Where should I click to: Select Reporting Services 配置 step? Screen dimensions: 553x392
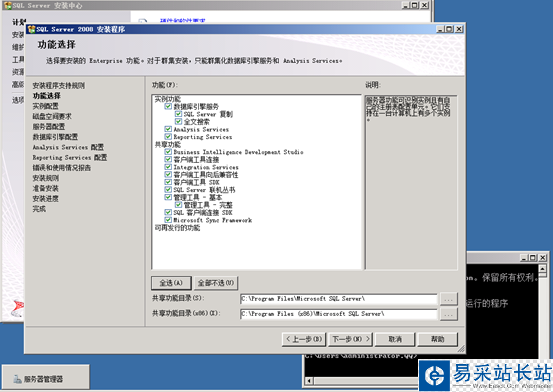click(70, 157)
